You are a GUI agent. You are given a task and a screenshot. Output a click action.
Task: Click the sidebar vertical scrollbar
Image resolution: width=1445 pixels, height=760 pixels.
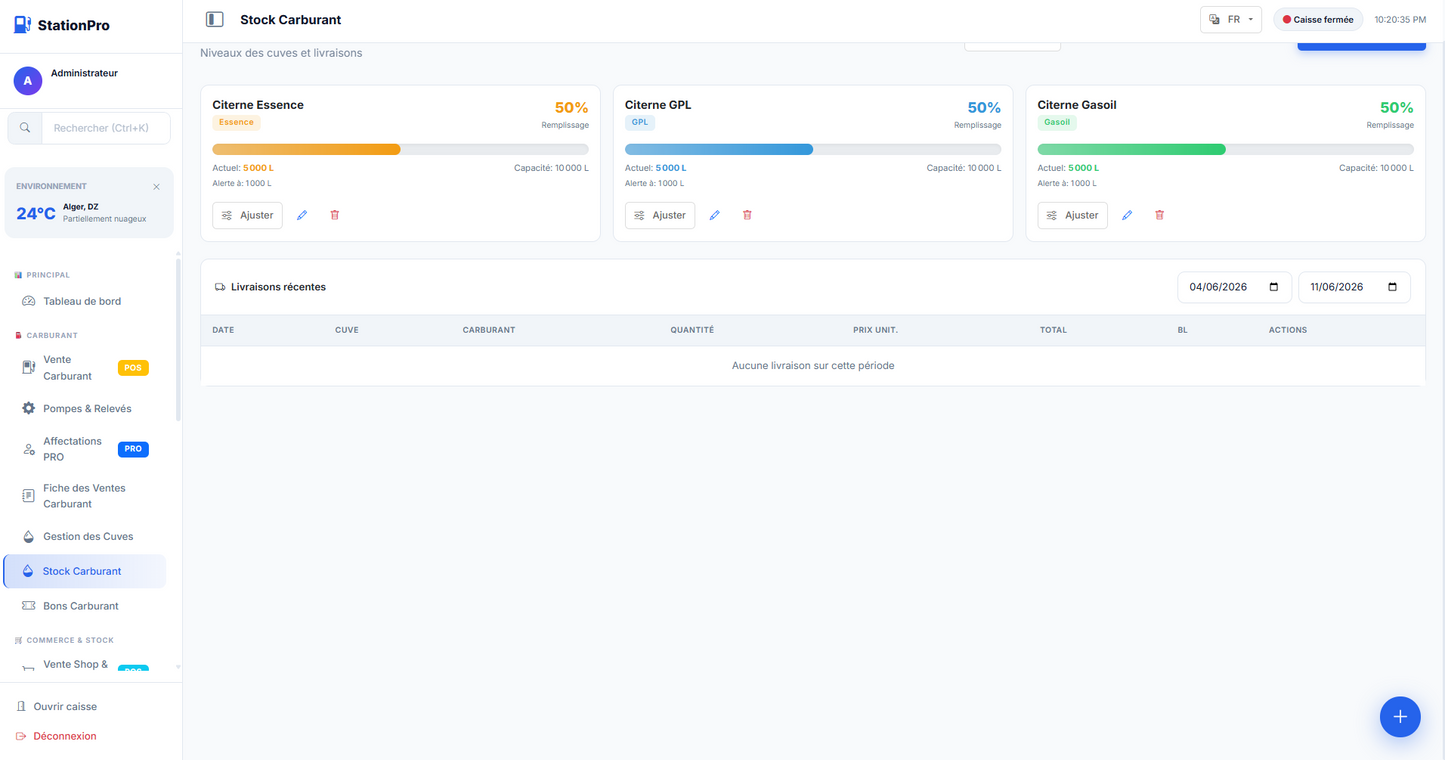pyautogui.click(x=178, y=340)
